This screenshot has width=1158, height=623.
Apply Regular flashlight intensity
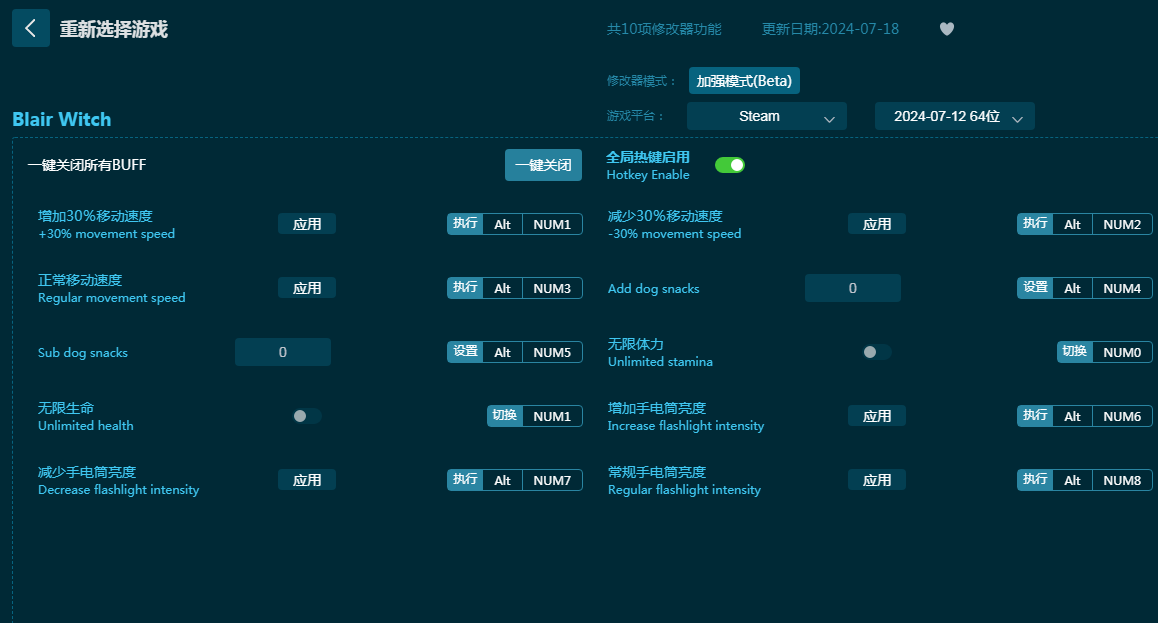coord(877,480)
